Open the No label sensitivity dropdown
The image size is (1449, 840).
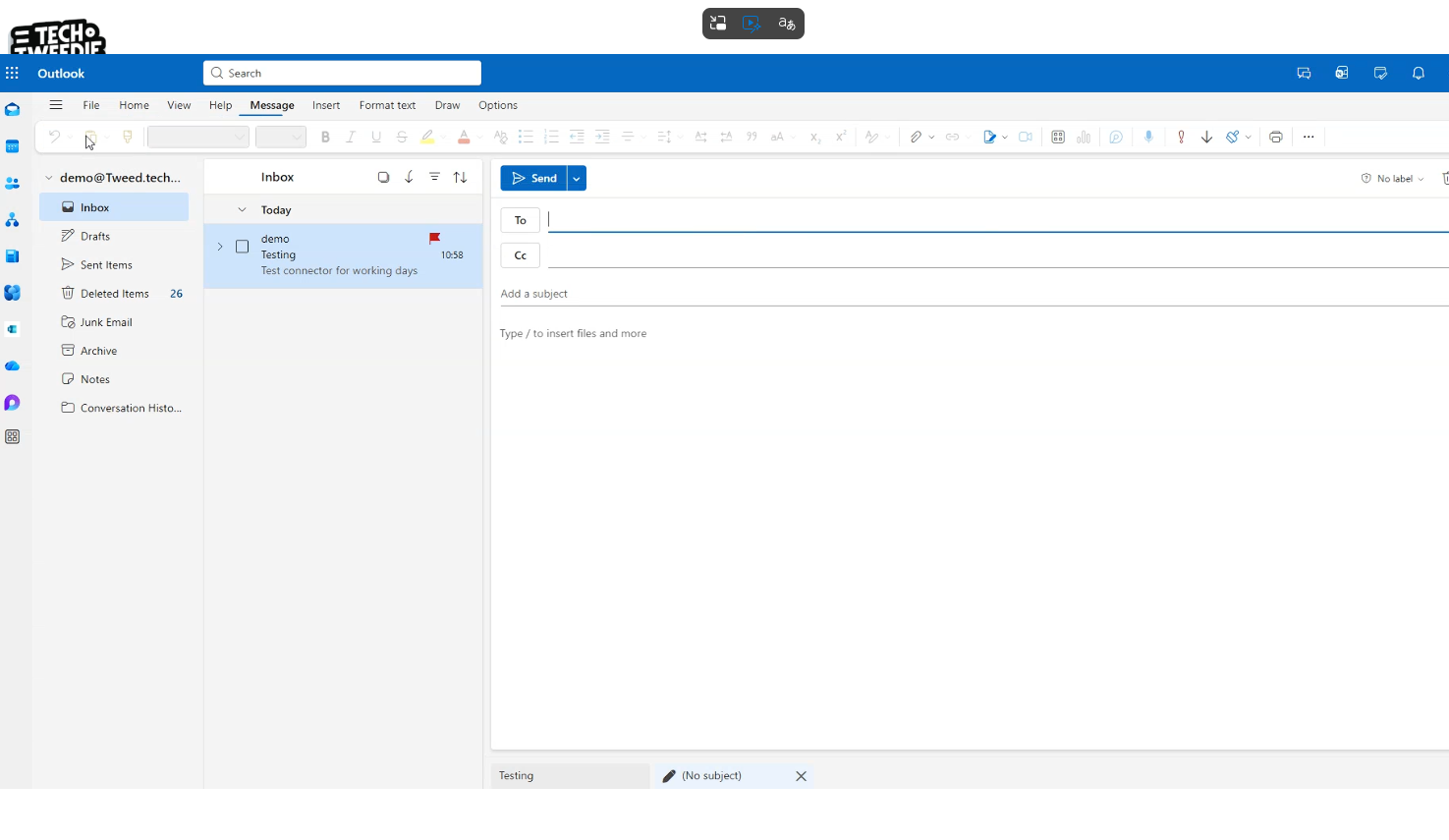[x=1393, y=179]
